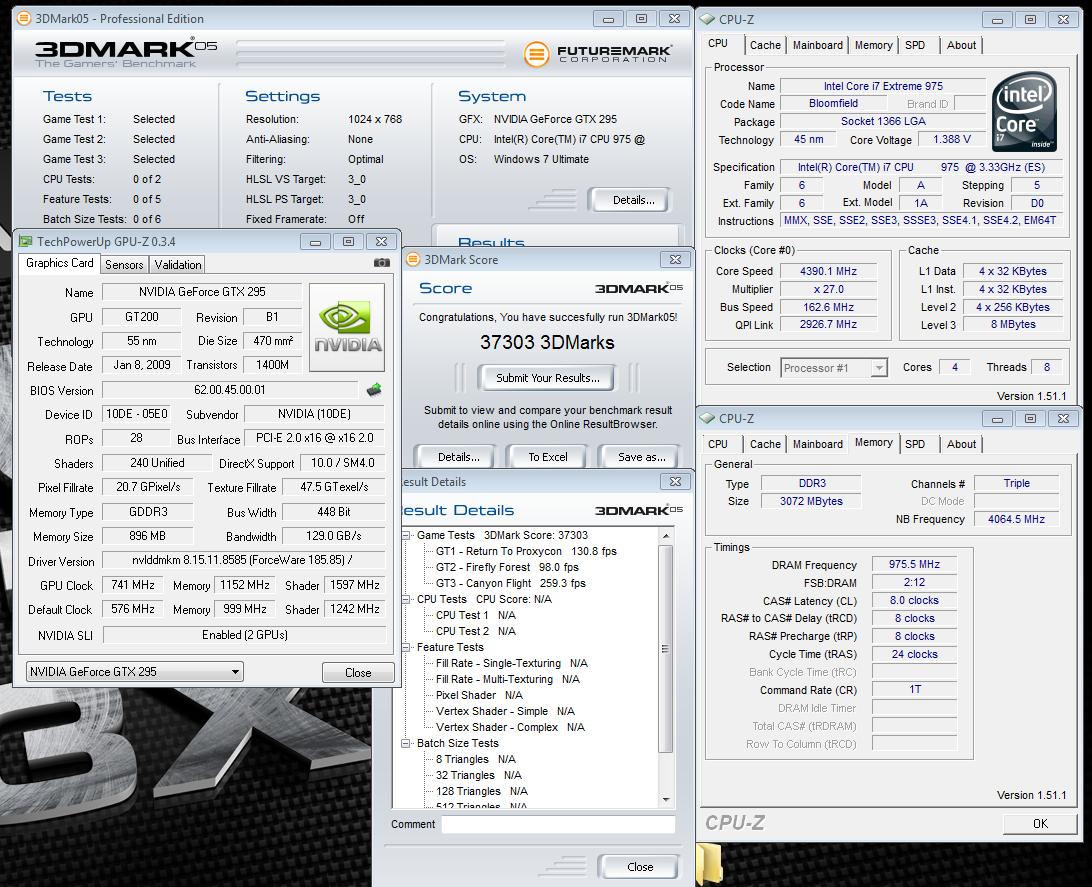This screenshot has width=1092, height=887.
Task: Click DRAM Frequency 975.5 MHz value
Action: click(x=914, y=565)
